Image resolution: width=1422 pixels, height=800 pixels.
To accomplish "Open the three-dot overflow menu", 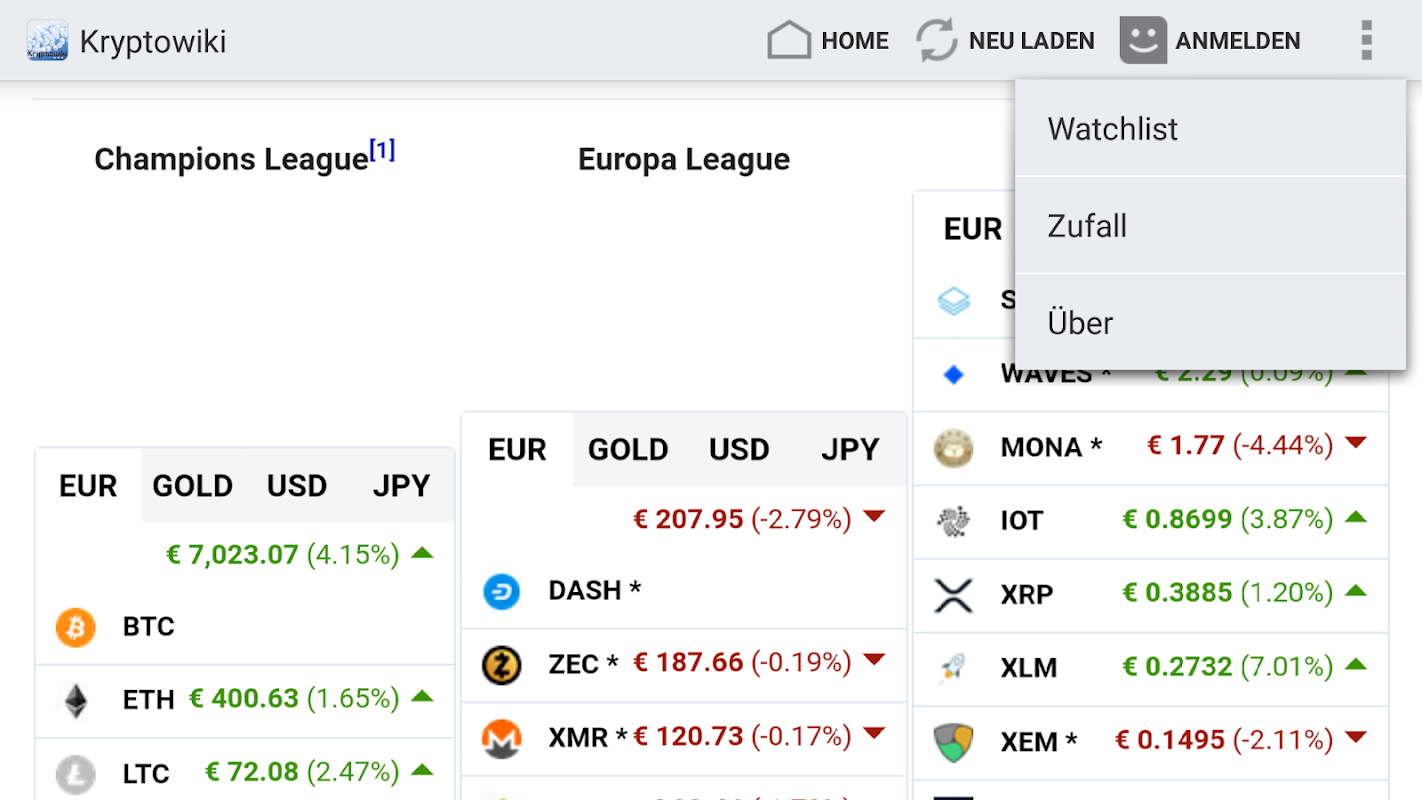I will [1366, 41].
